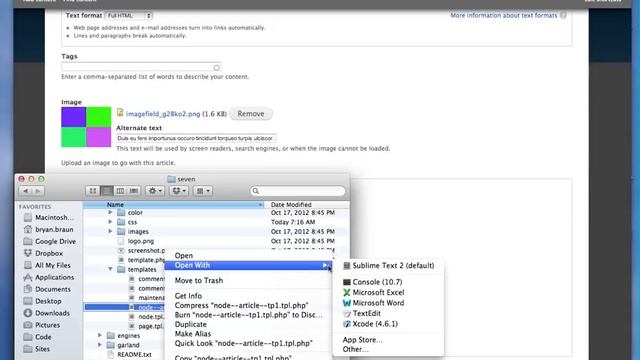Switch Finder to column view
This screenshot has width=640, height=360.
coord(120,191)
